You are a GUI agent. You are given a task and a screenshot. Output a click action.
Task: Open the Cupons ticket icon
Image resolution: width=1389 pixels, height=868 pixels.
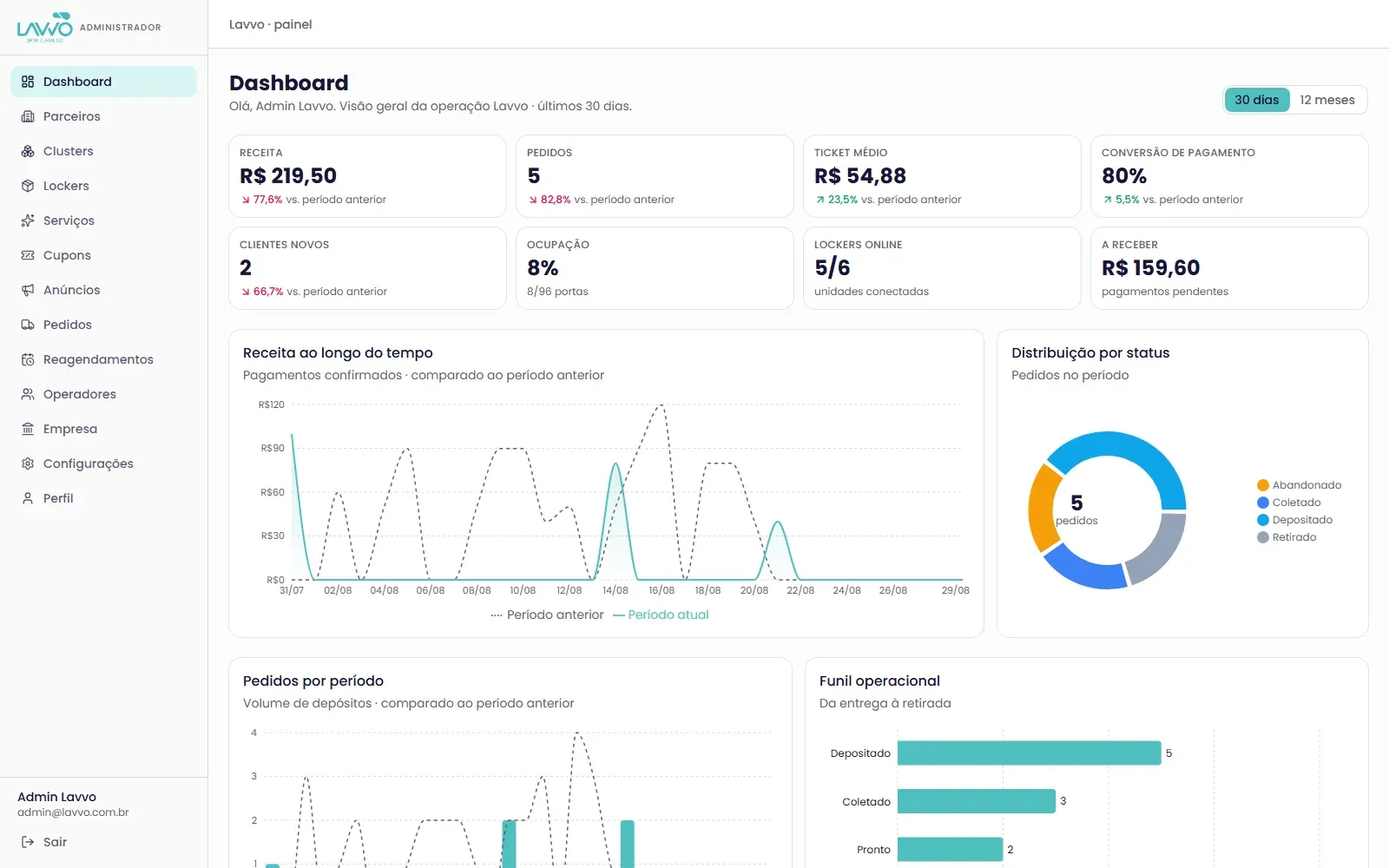28,255
